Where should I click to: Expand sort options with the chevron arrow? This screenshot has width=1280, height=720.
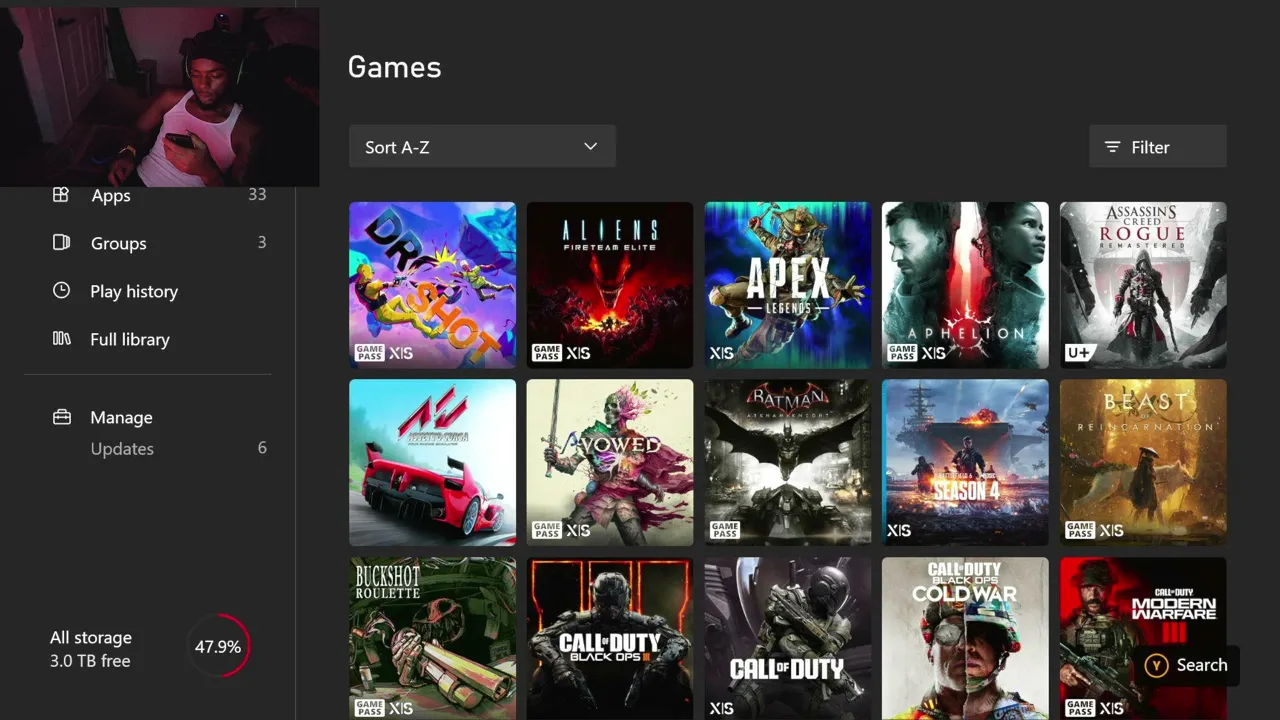click(x=590, y=147)
